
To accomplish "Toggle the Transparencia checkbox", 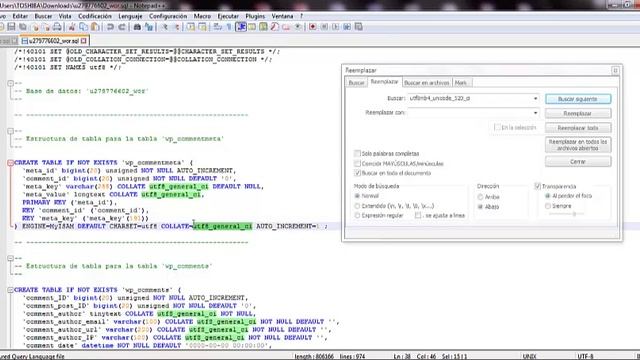I will [538, 186].
